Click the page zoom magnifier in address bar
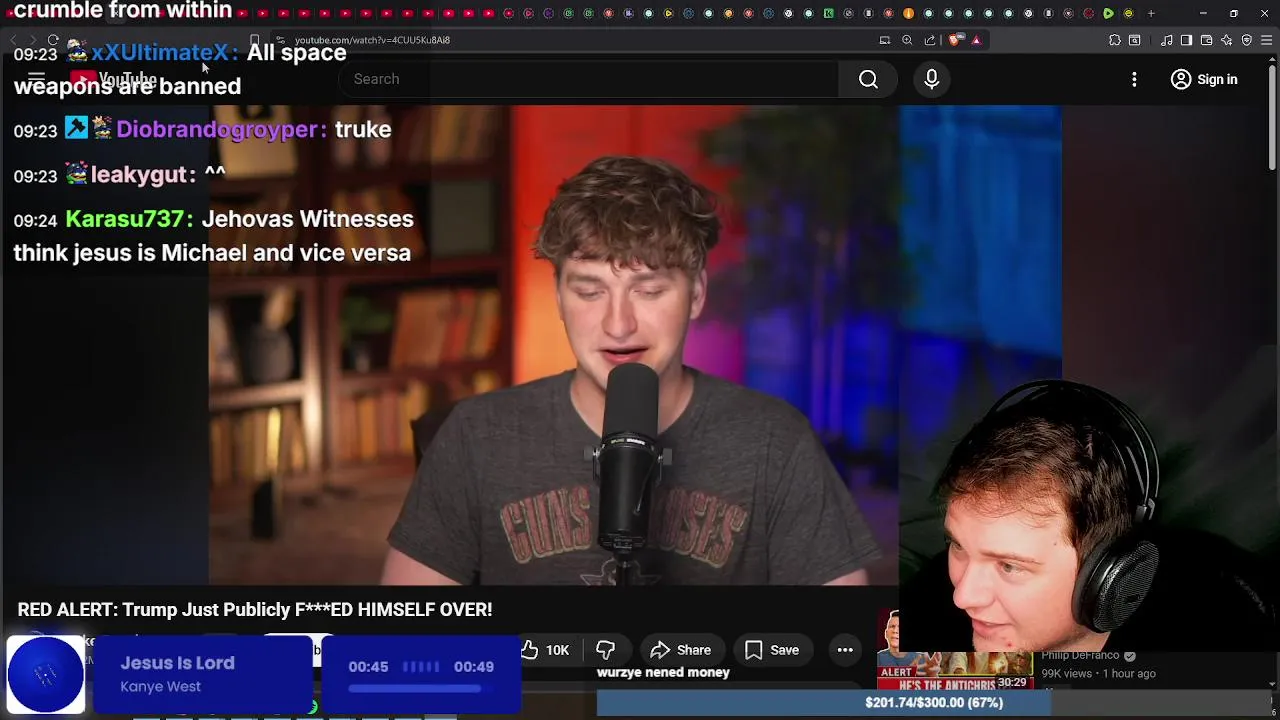The image size is (1280, 720). [x=907, y=40]
